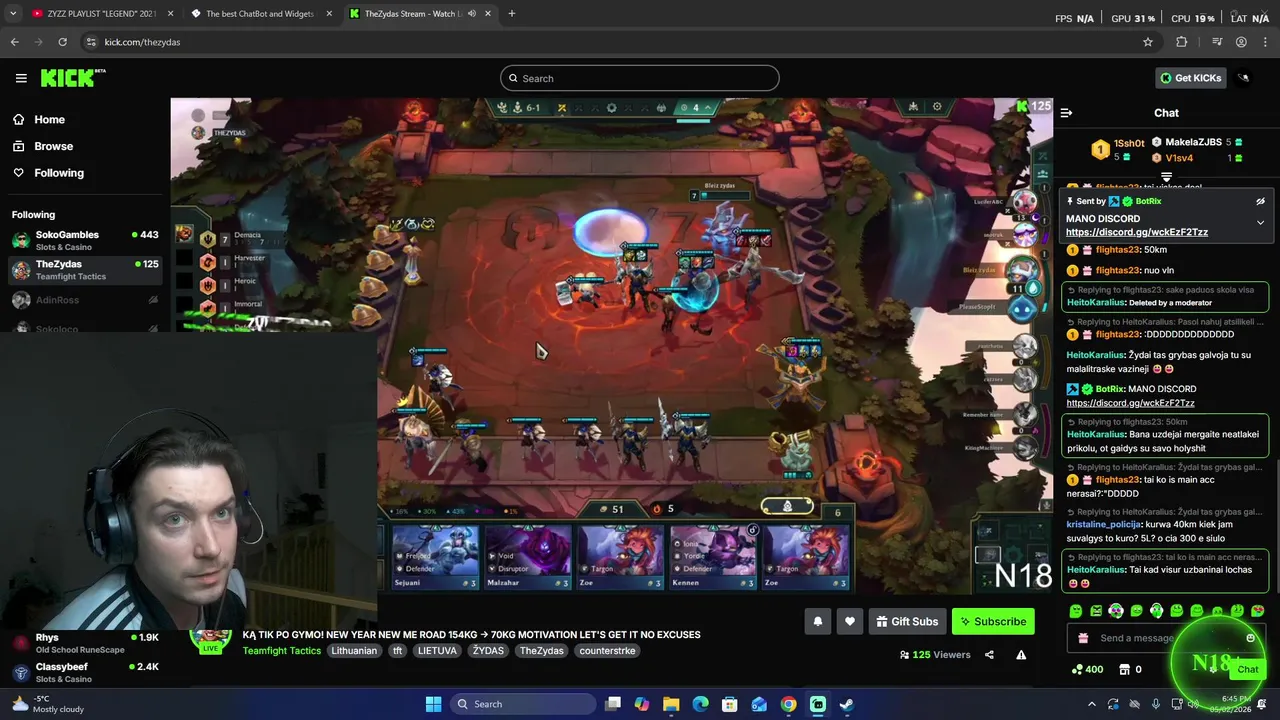Collapse the chat panel
This screenshot has height=720, width=1280.
point(1066,113)
